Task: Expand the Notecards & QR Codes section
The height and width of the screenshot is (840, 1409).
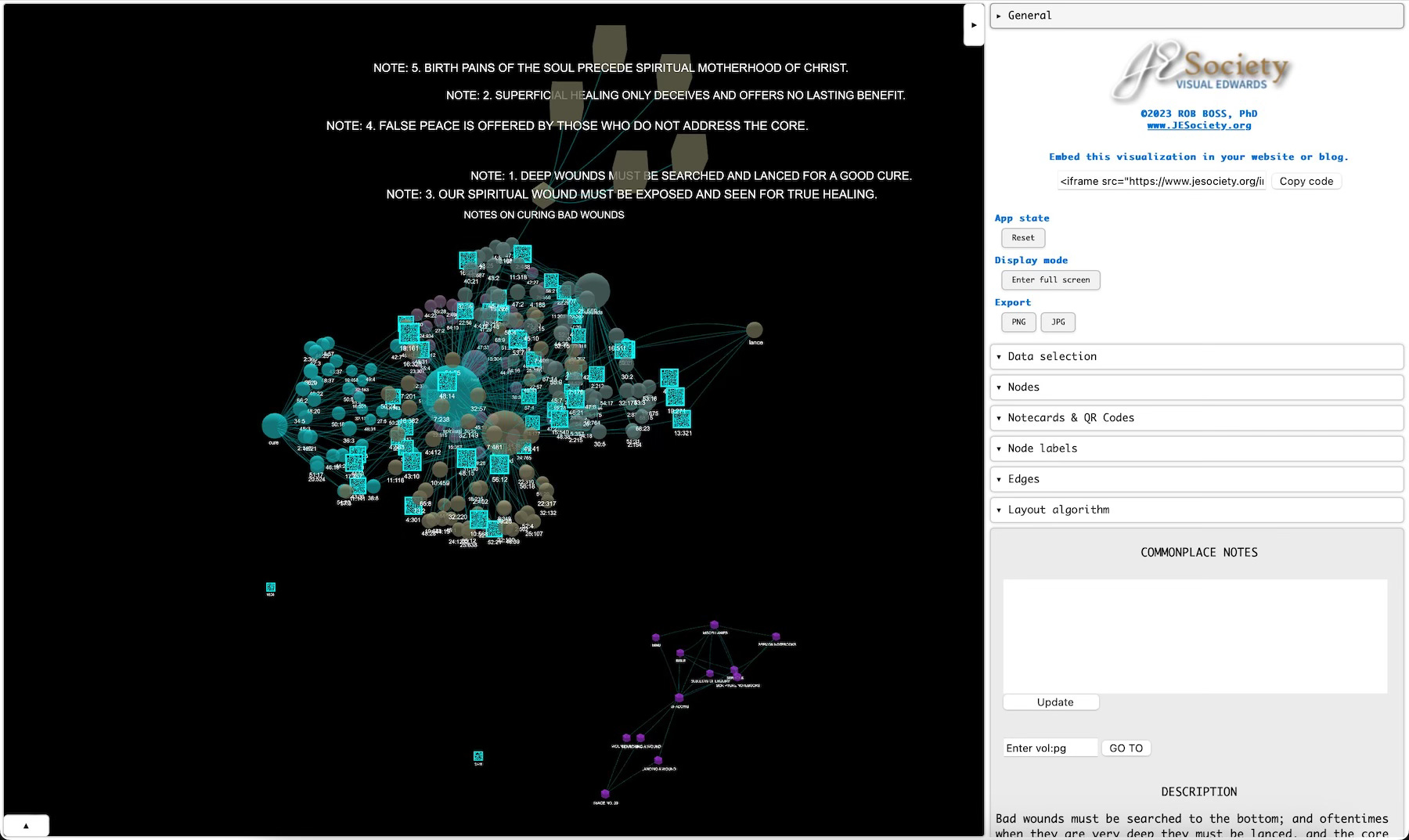Action: point(1196,417)
